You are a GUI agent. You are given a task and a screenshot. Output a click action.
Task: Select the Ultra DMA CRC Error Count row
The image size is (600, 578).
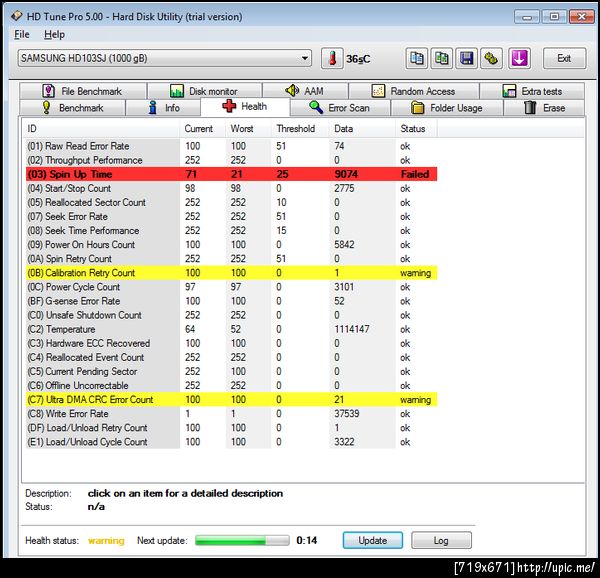pos(232,400)
